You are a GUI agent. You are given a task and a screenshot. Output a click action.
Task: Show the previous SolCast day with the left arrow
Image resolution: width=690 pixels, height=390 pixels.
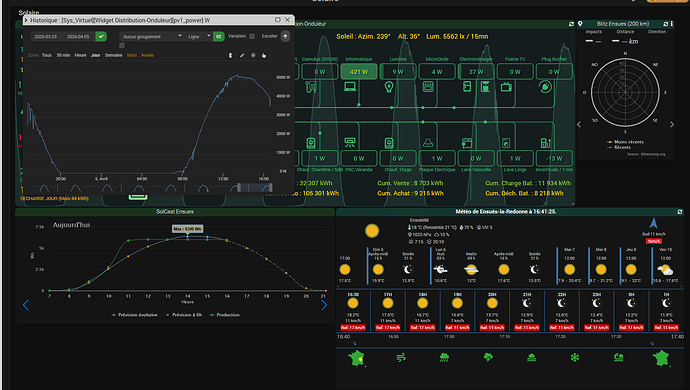tap(26, 305)
